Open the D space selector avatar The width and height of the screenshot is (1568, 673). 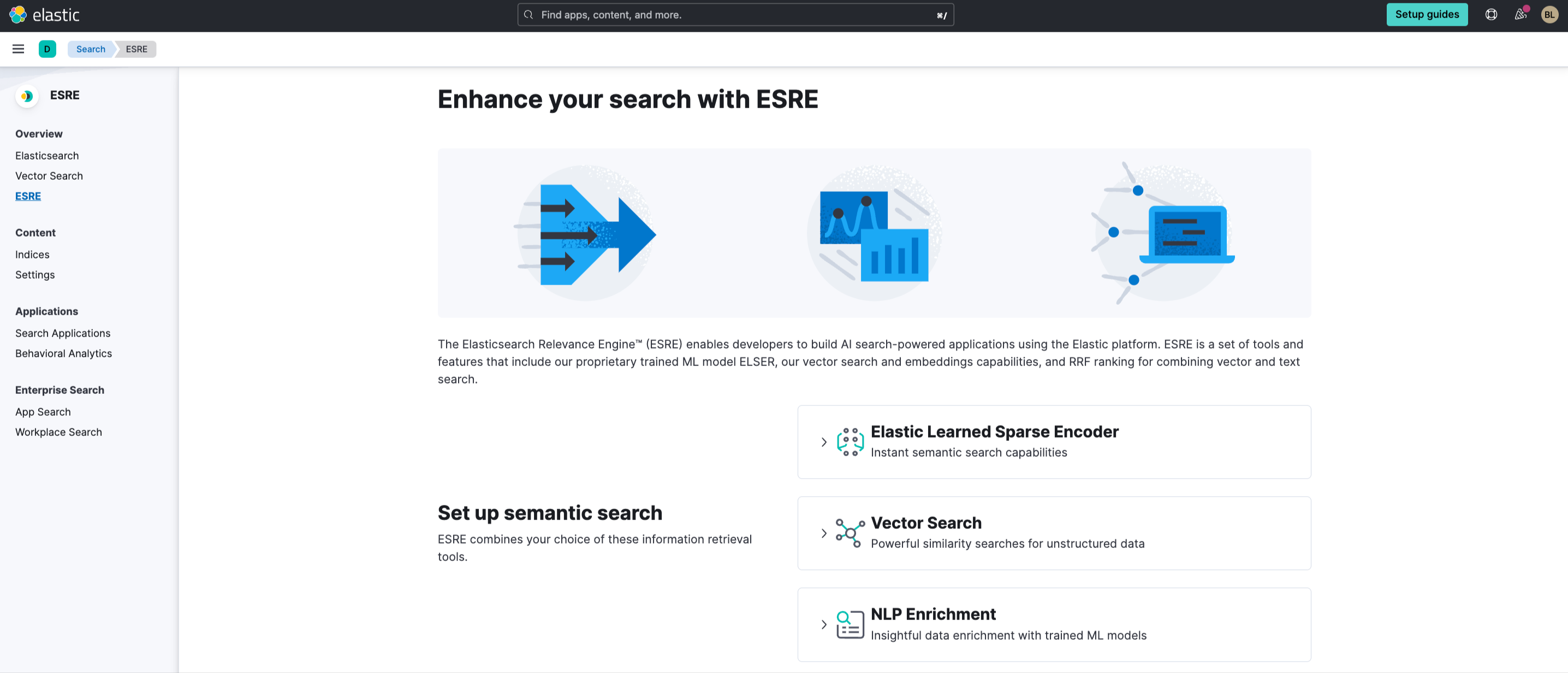tap(47, 49)
